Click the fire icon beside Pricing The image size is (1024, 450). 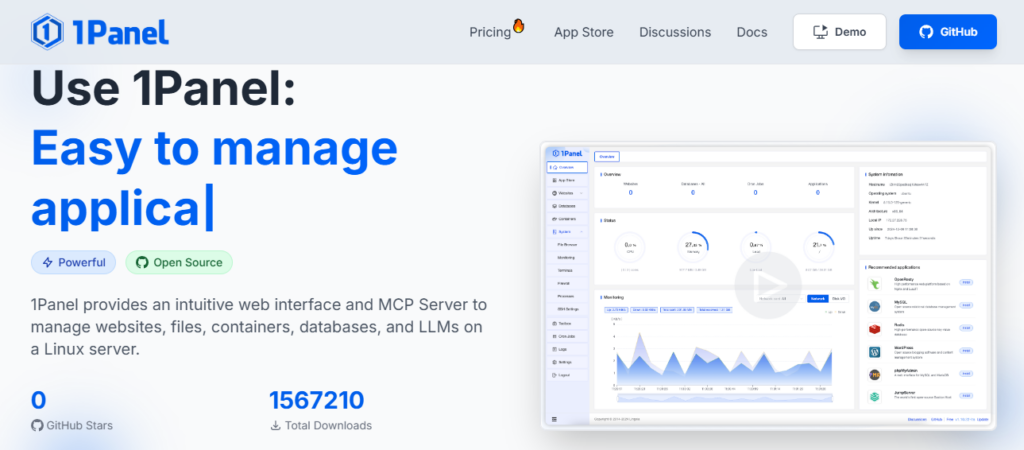click(x=519, y=25)
